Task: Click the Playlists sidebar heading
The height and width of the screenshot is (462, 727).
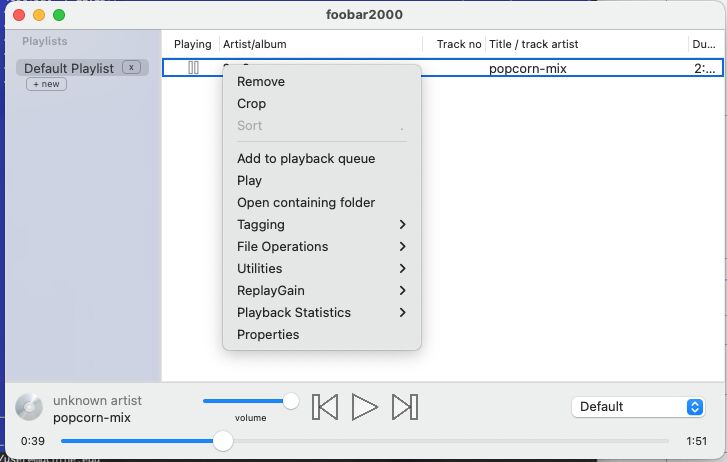Action: [45, 41]
